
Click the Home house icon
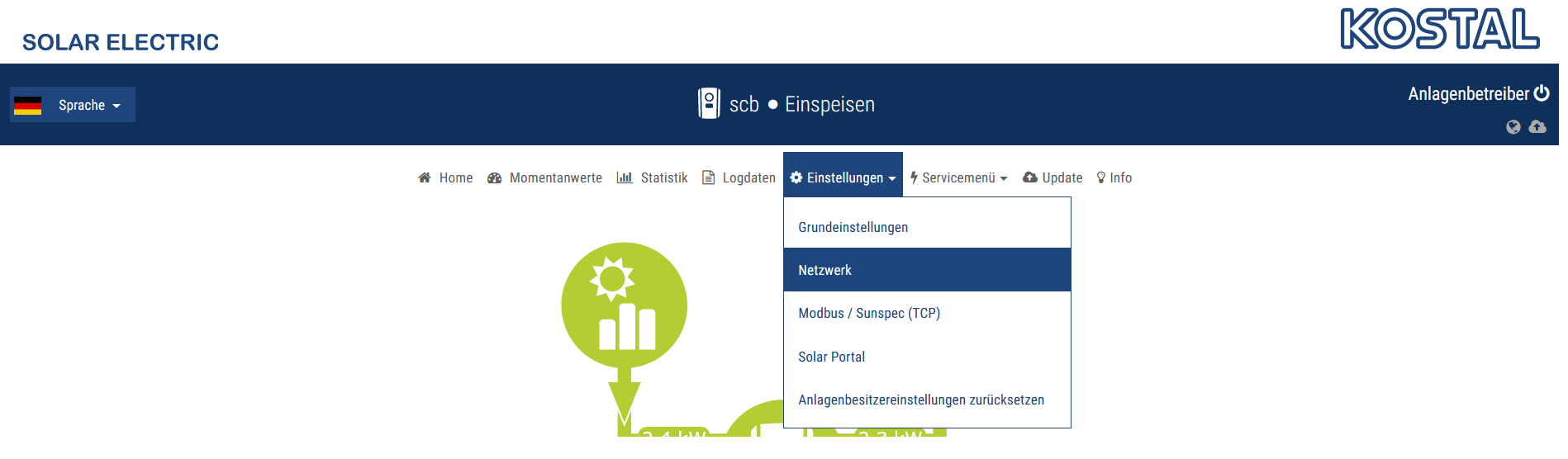(425, 177)
